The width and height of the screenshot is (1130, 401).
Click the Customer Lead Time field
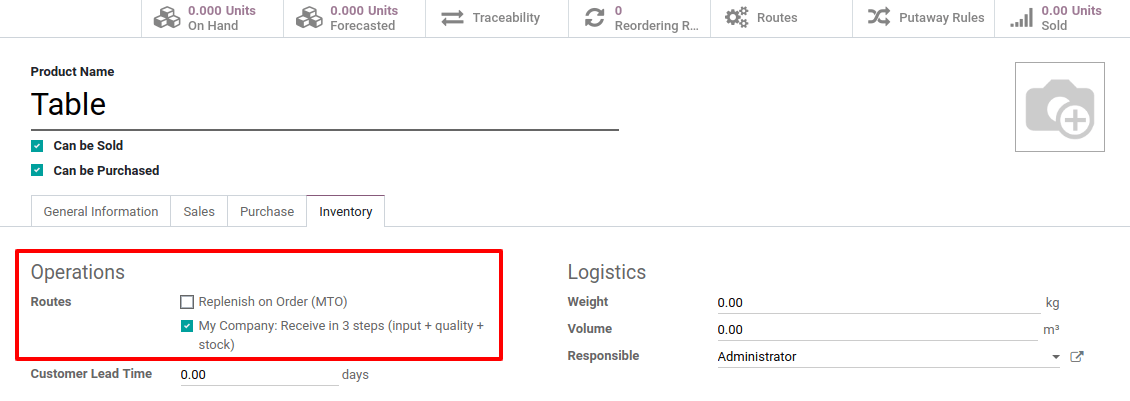(x=258, y=375)
